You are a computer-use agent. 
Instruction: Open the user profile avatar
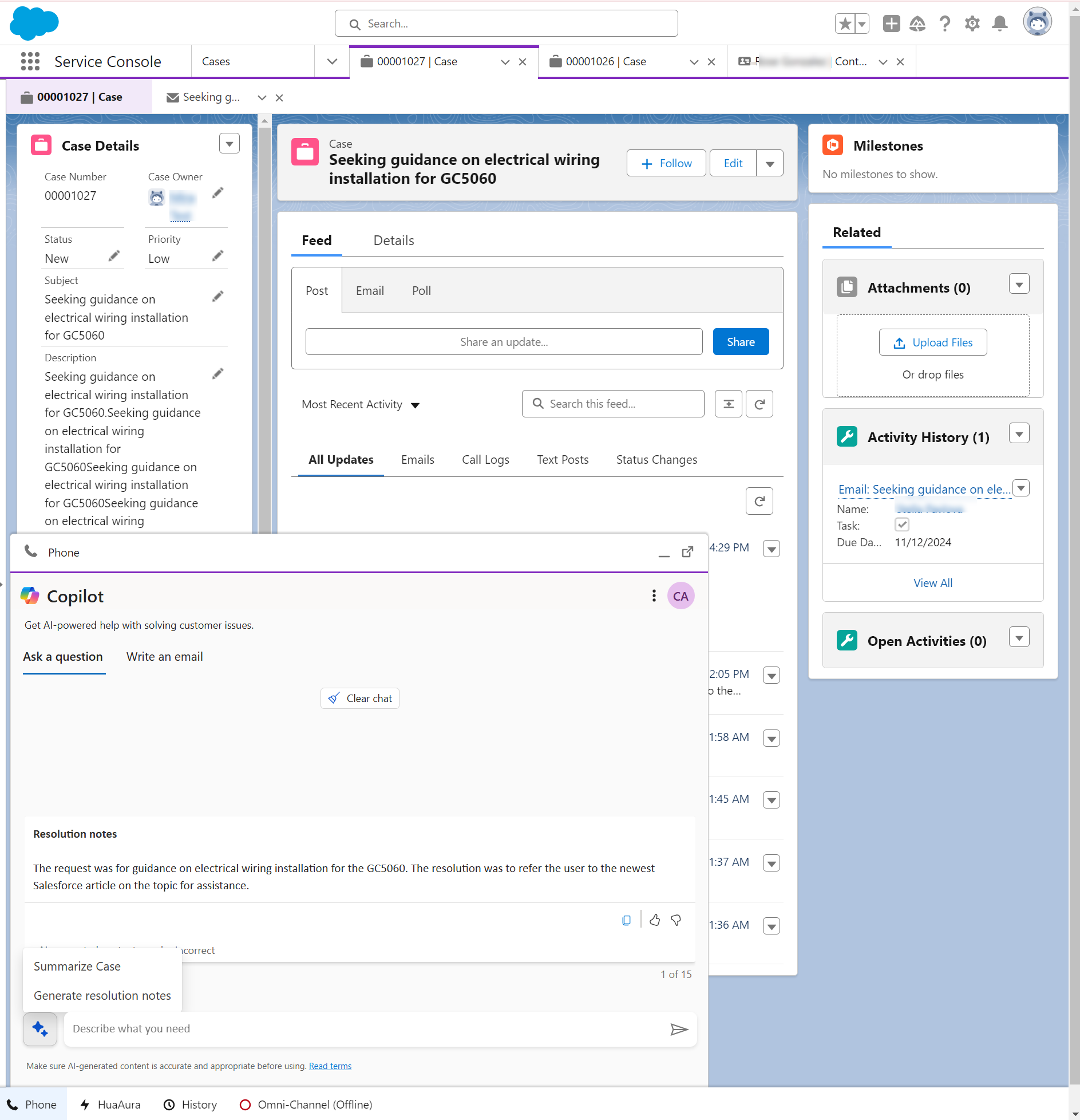tap(1037, 22)
